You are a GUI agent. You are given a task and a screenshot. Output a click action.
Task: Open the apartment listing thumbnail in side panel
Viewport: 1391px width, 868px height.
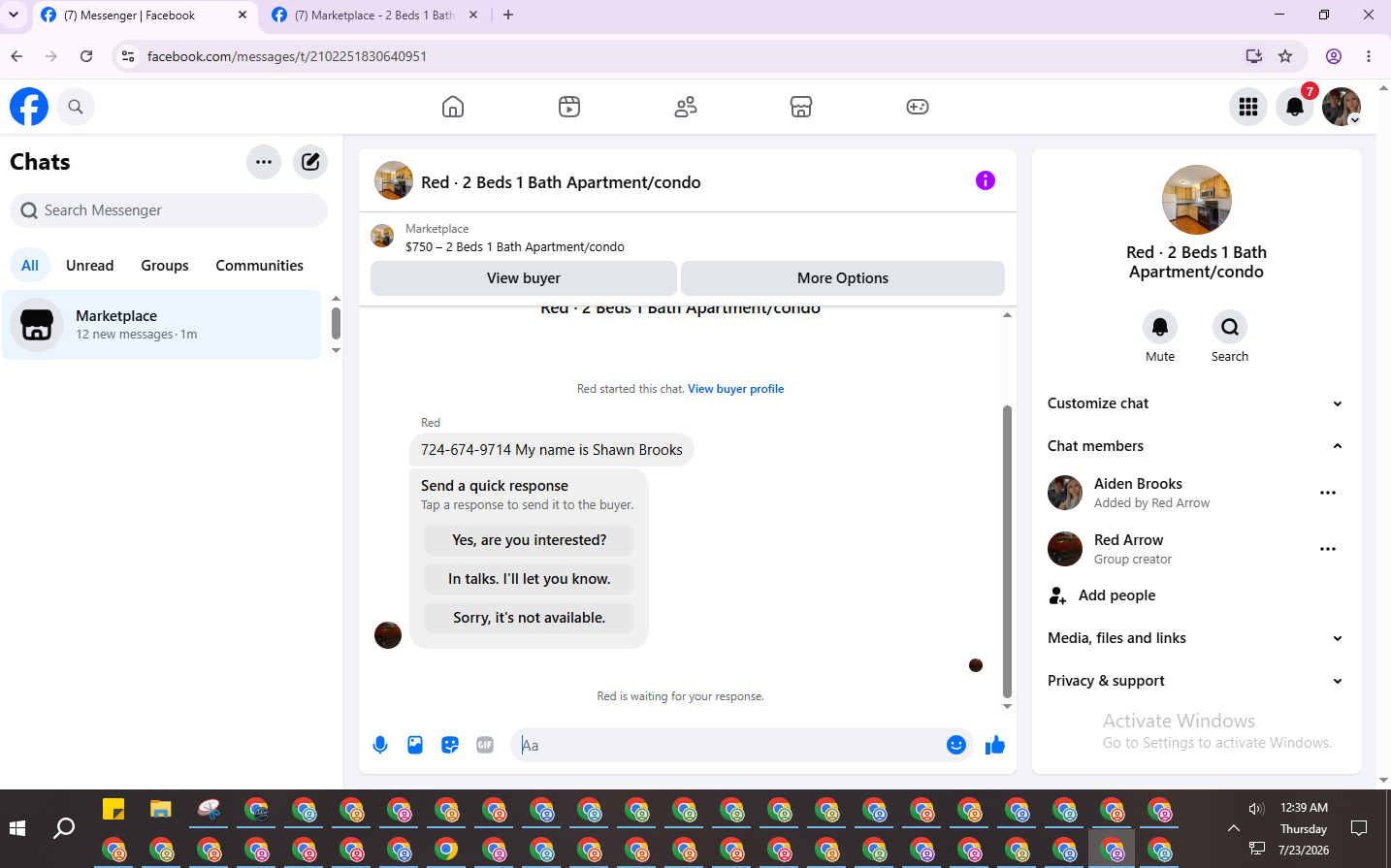click(1197, 200)
